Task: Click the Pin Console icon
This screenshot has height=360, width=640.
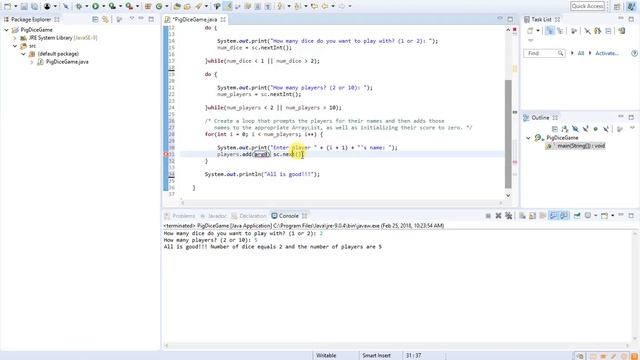Action: (577, 216)
